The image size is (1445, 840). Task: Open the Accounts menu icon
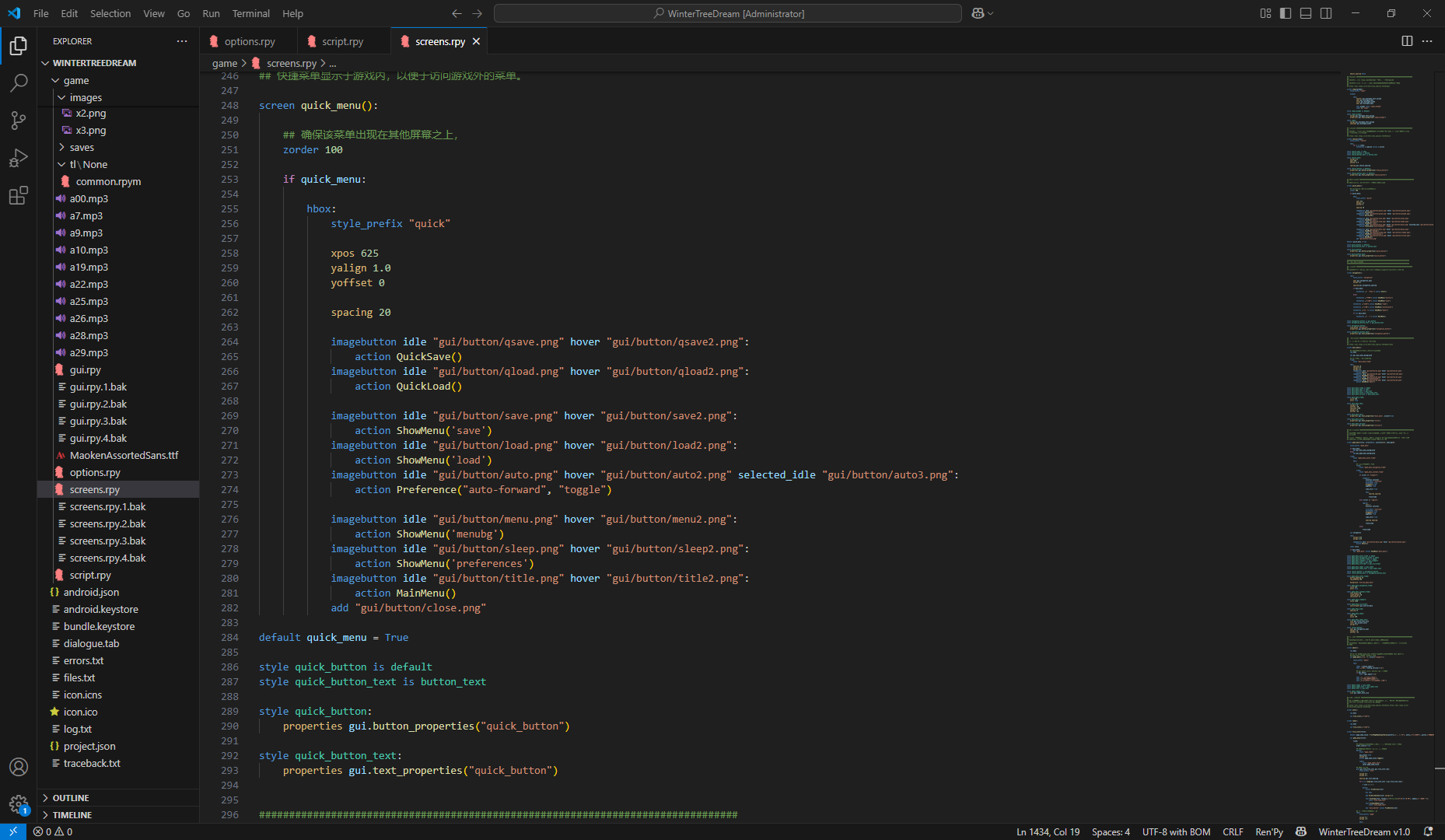tap(19, 767)
